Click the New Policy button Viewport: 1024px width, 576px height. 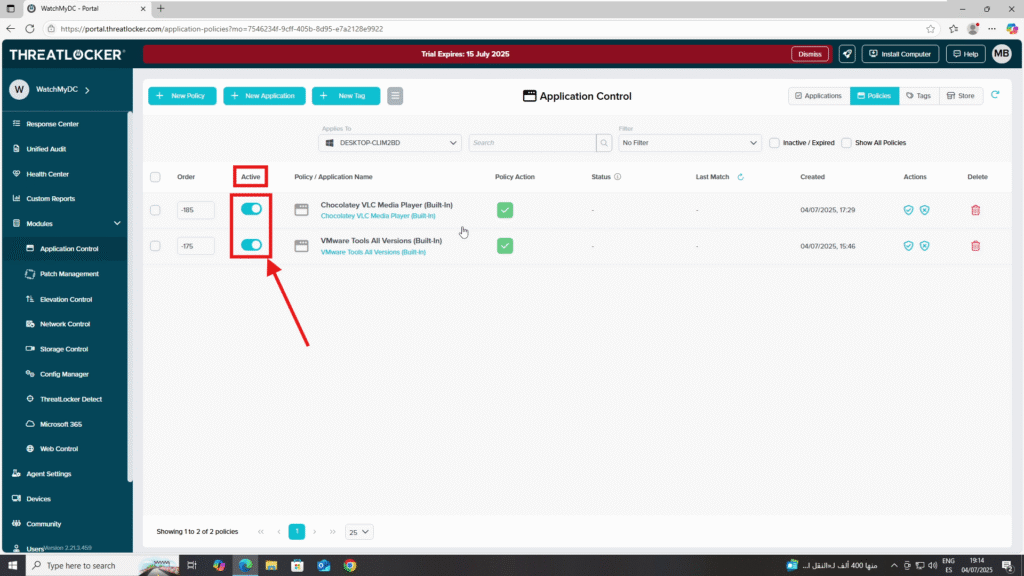pyautogui.click(x=182, y=96)
